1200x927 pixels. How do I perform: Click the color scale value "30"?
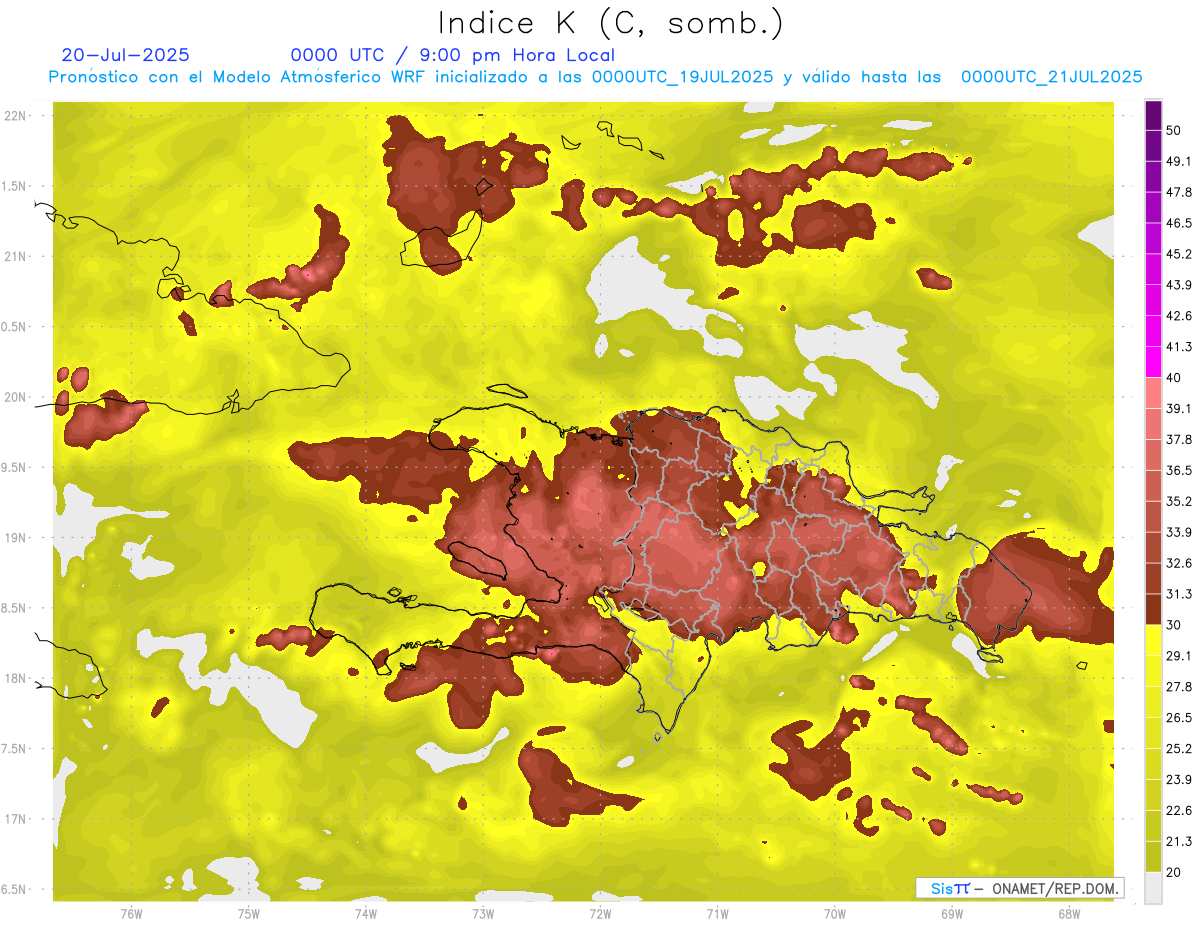(x=1175, y=625)
